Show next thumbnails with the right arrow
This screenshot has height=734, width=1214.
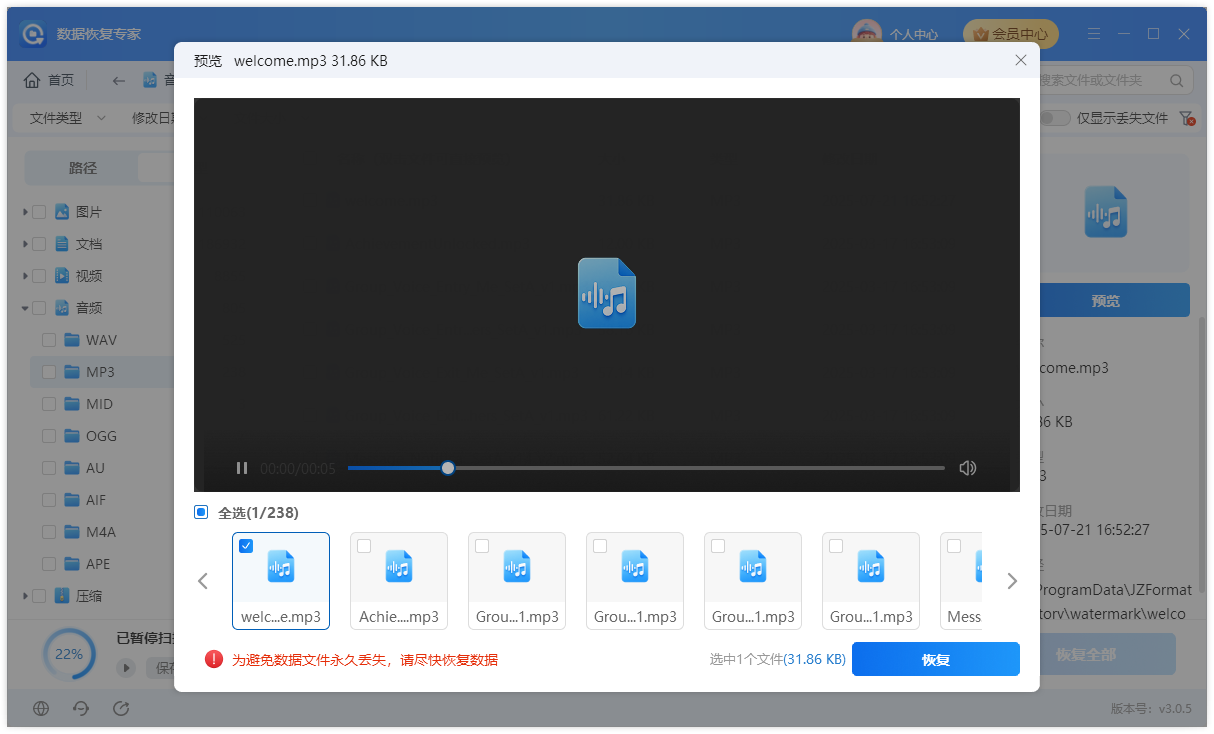coord(1012,581)
